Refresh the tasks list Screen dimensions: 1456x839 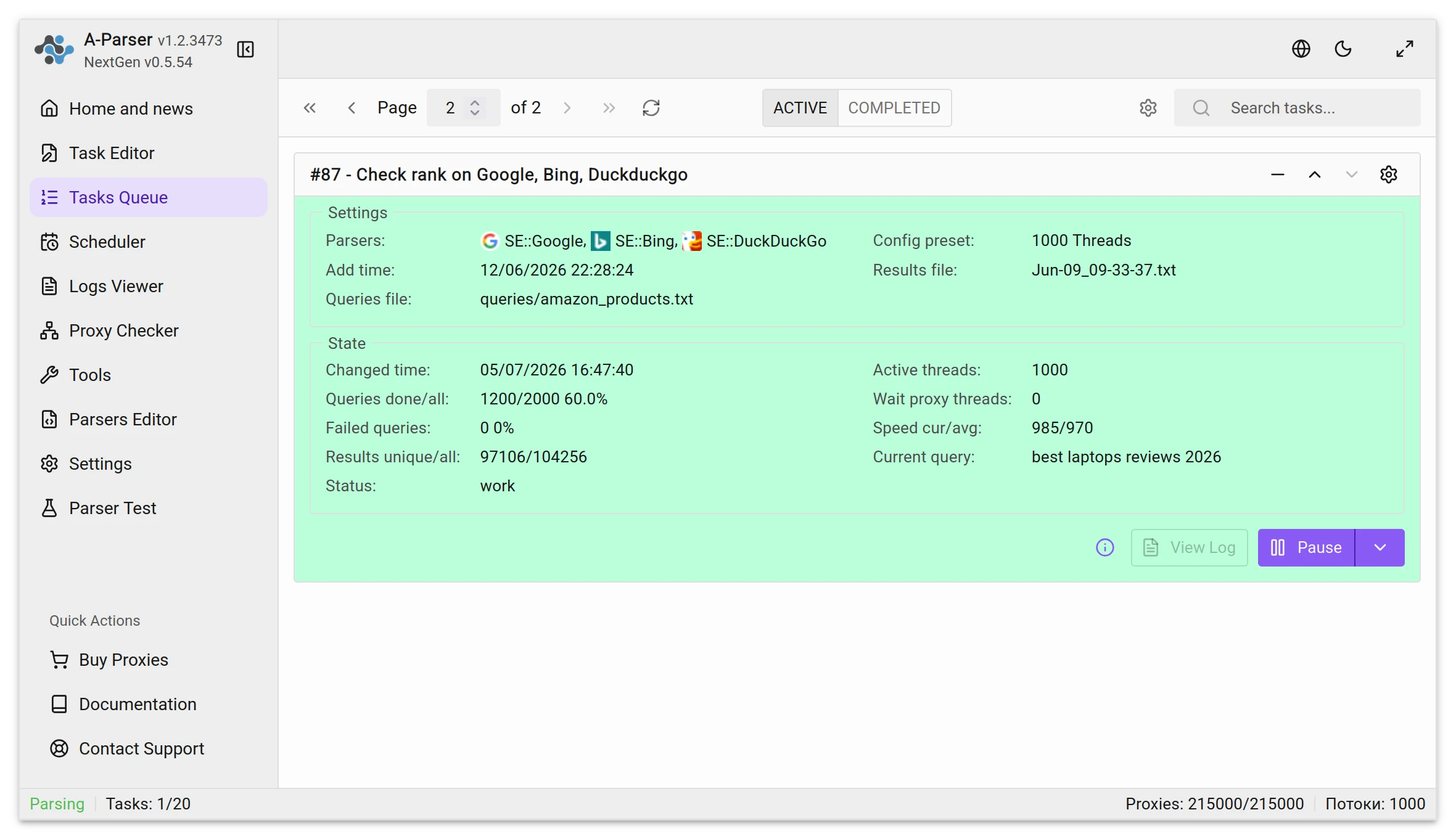[651, 108]
